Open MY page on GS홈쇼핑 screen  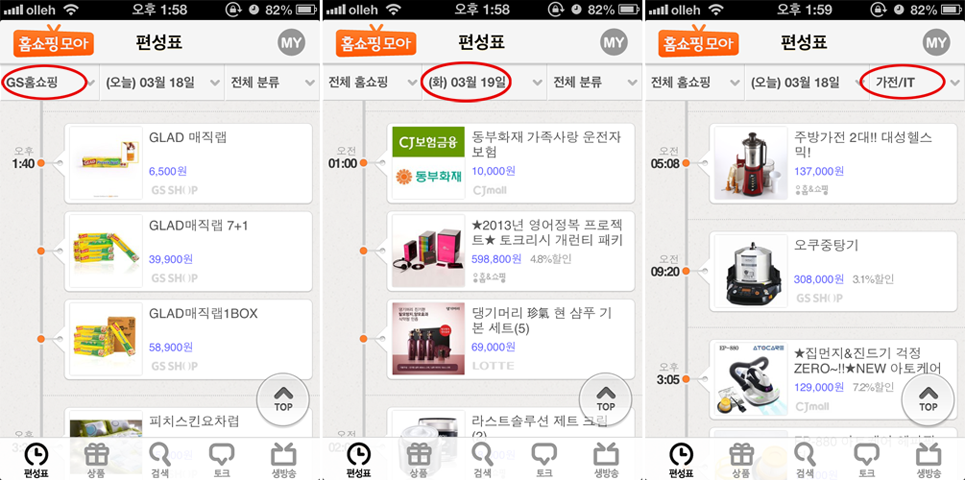click(292, 42)
